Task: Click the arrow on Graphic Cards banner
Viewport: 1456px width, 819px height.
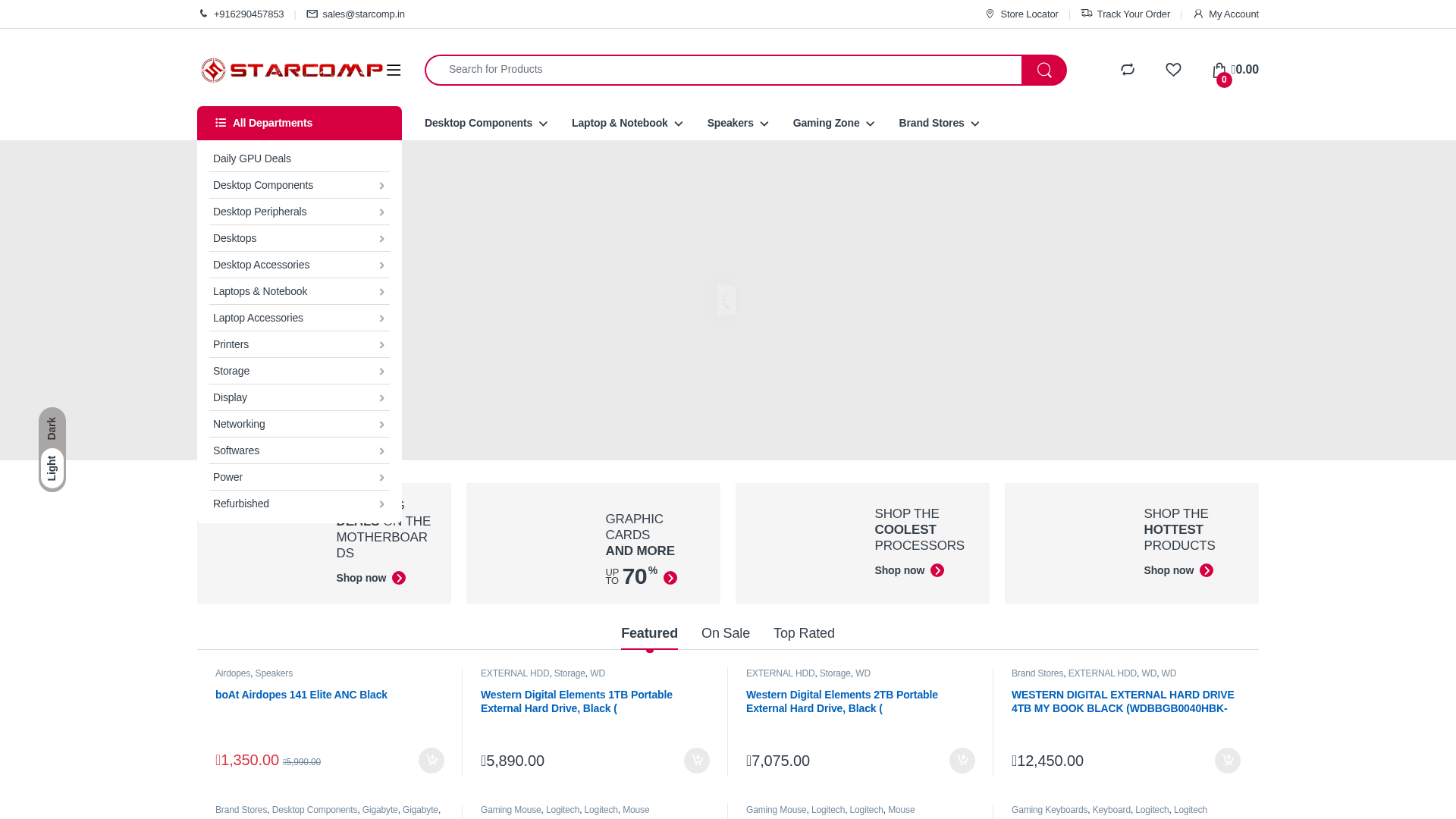Action: click(670, 578)
